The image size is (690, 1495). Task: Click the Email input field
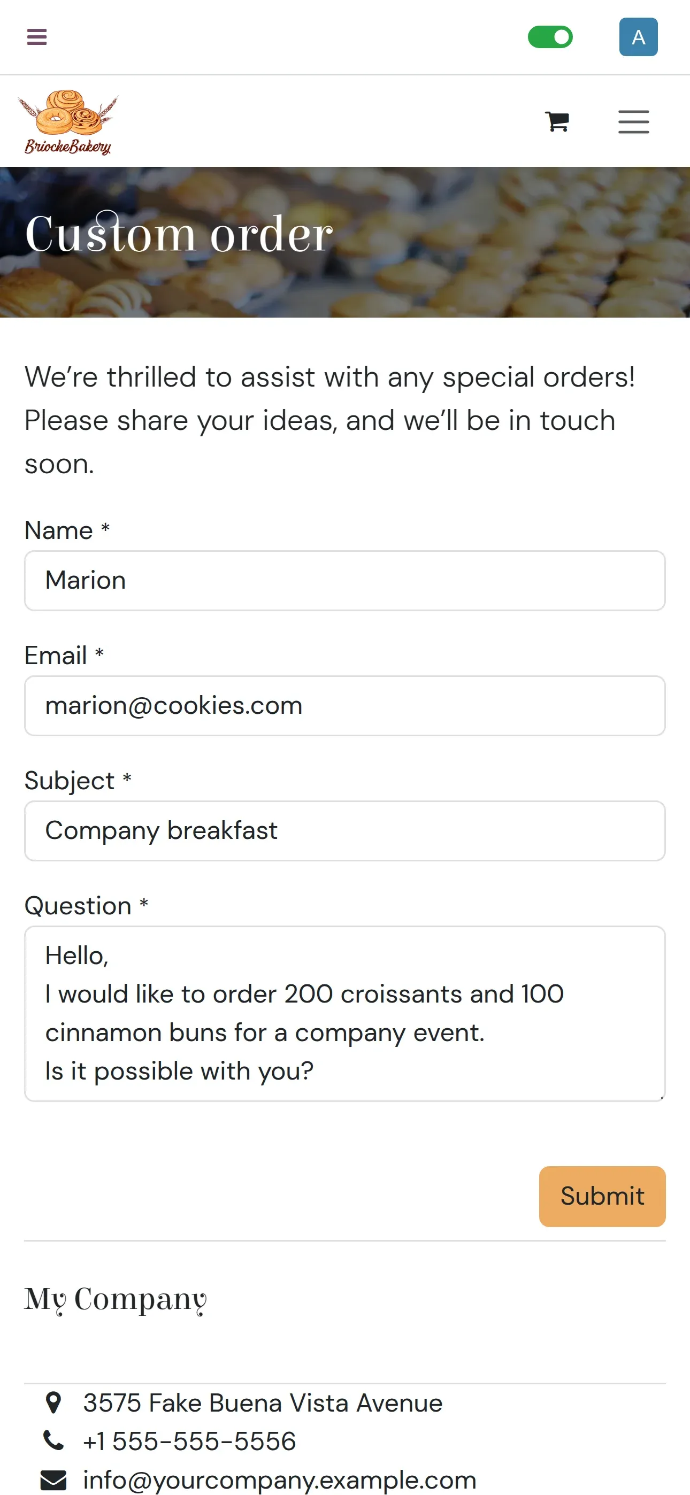click(345, 705)
